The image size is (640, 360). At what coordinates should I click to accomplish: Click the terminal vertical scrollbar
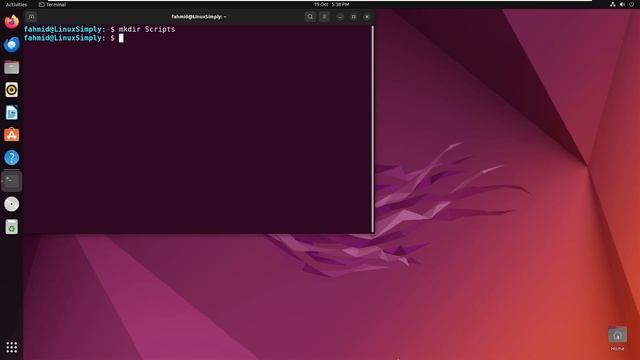point(373,129)
